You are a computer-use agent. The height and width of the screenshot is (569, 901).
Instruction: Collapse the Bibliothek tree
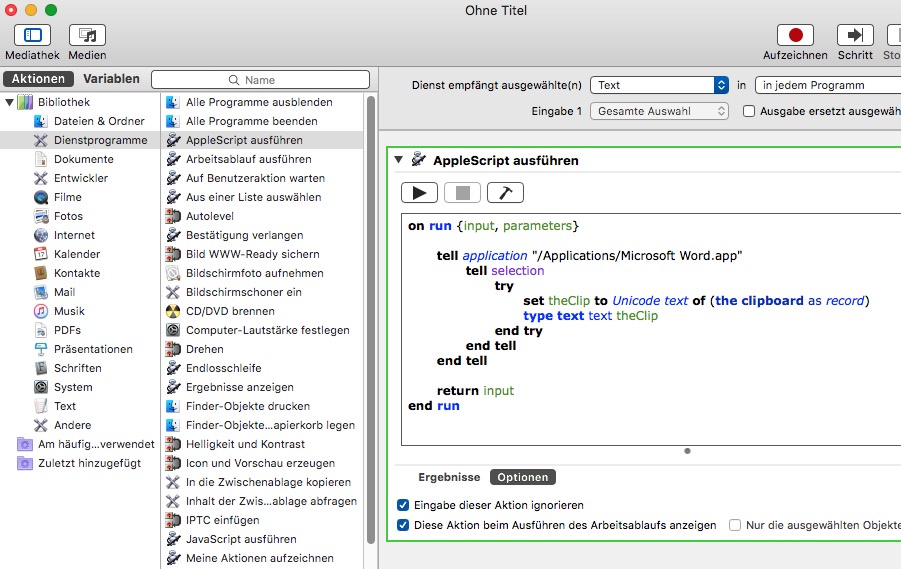(x=9, y=102)
